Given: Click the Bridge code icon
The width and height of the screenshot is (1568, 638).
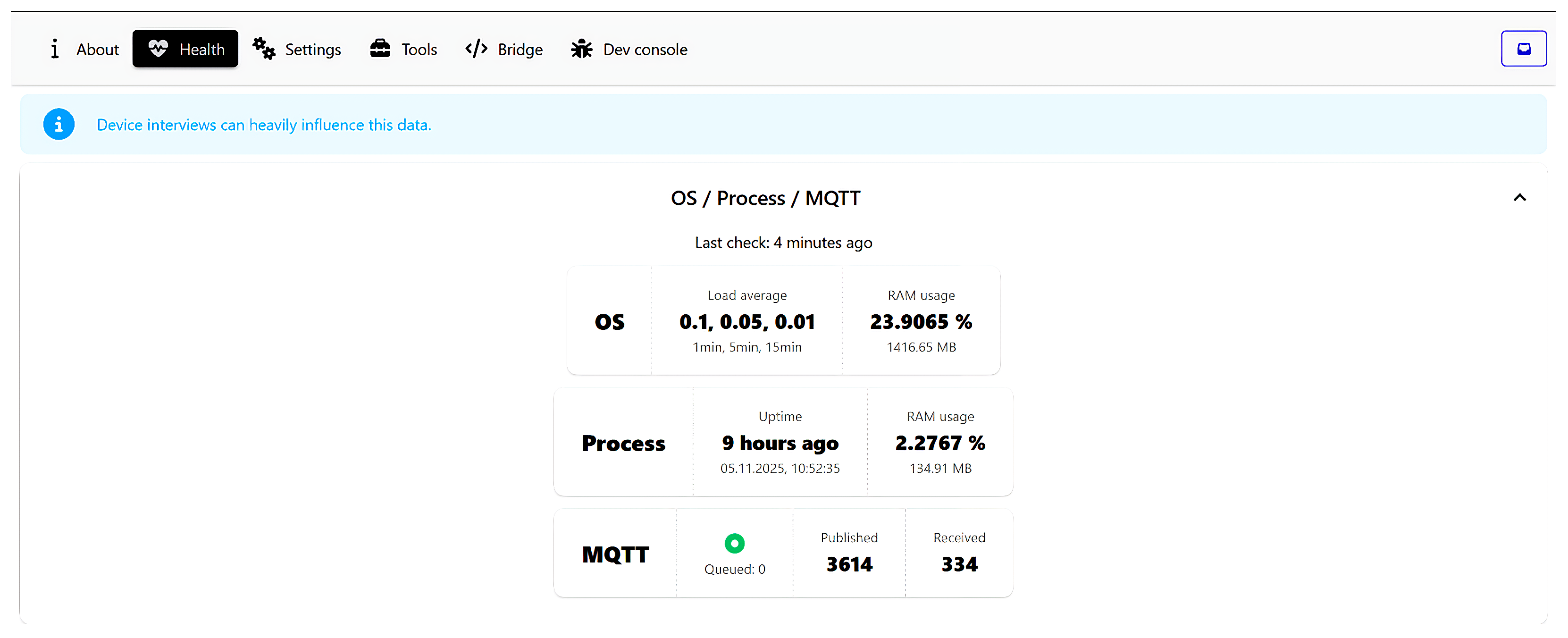Looking at the screenshot, I should (x=476, y=49).
